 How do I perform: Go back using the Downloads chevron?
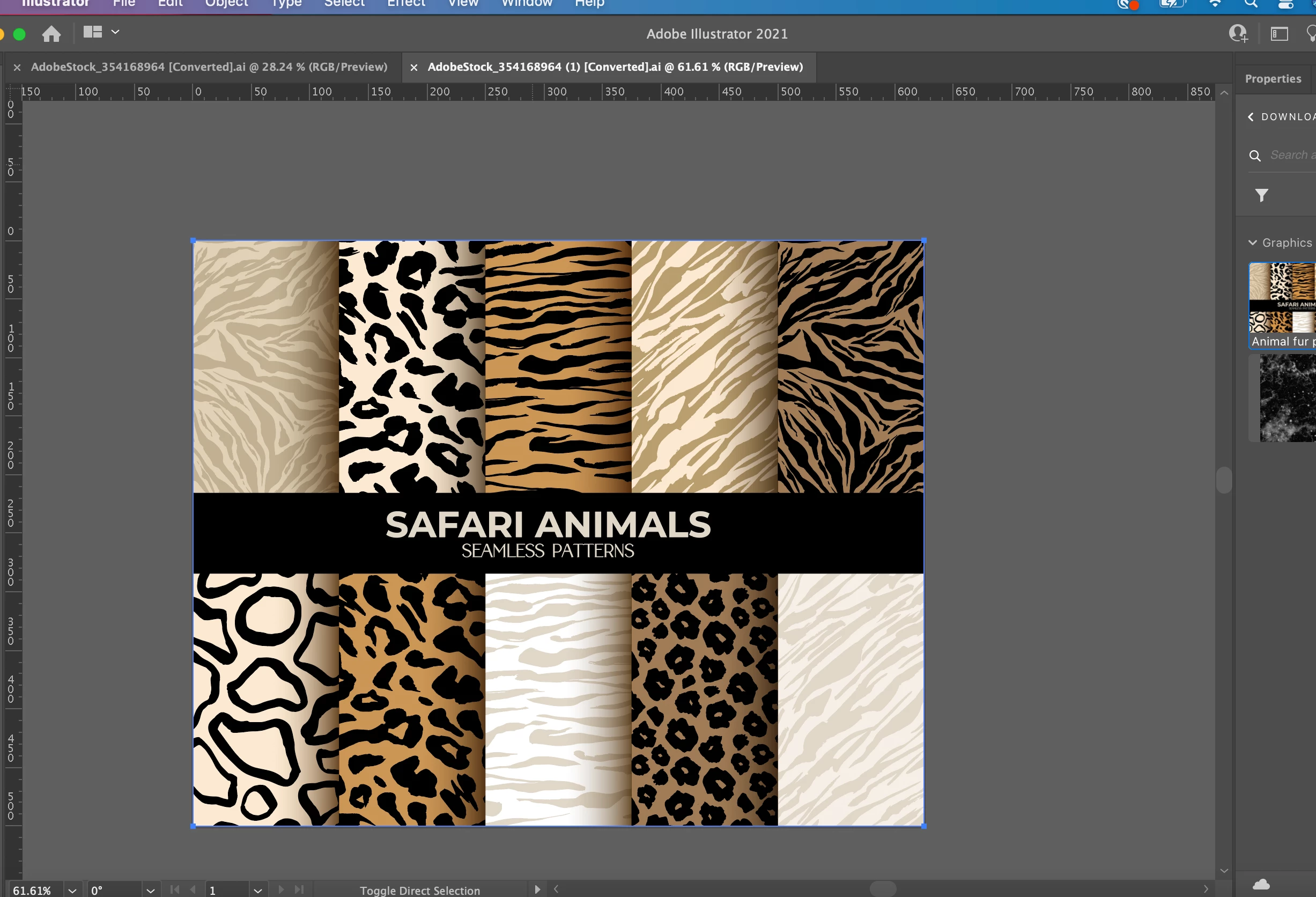click(x=1251, y=117)
